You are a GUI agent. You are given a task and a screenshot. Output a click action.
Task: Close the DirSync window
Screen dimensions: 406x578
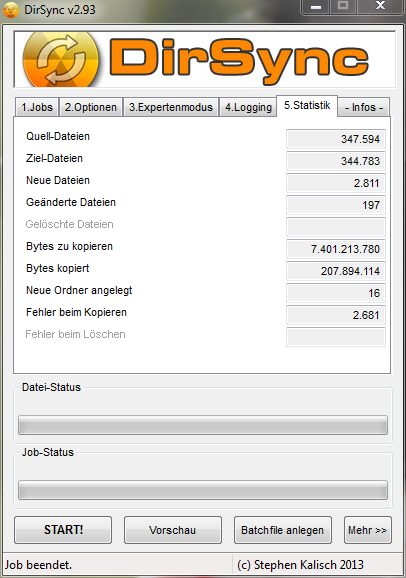(x=380, y=6)
